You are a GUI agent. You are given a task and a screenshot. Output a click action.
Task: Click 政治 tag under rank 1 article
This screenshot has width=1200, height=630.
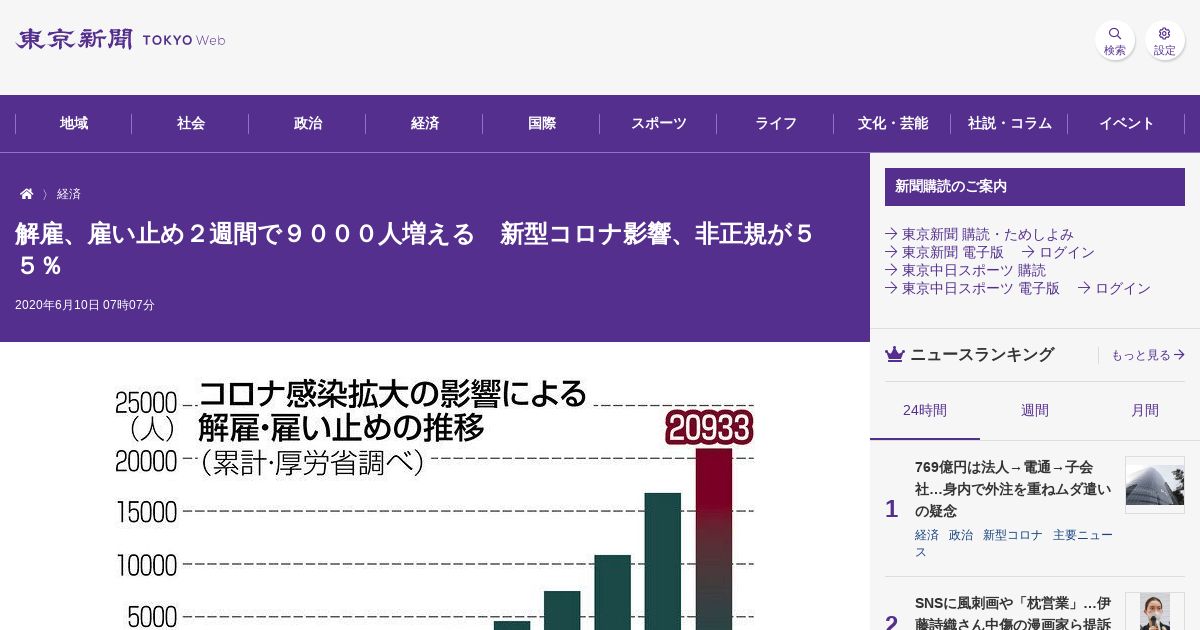point(961,535)
